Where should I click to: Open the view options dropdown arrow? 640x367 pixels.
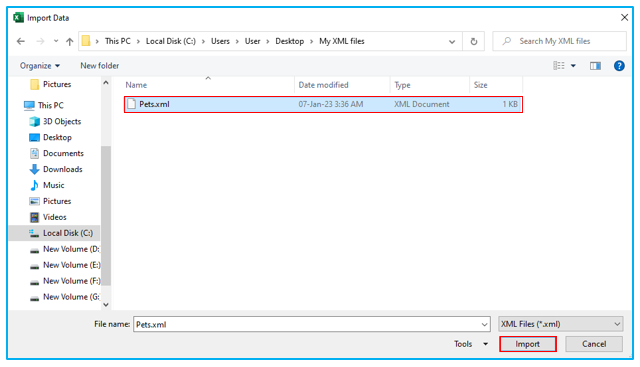pyautogui.click(x=573, y=66)
